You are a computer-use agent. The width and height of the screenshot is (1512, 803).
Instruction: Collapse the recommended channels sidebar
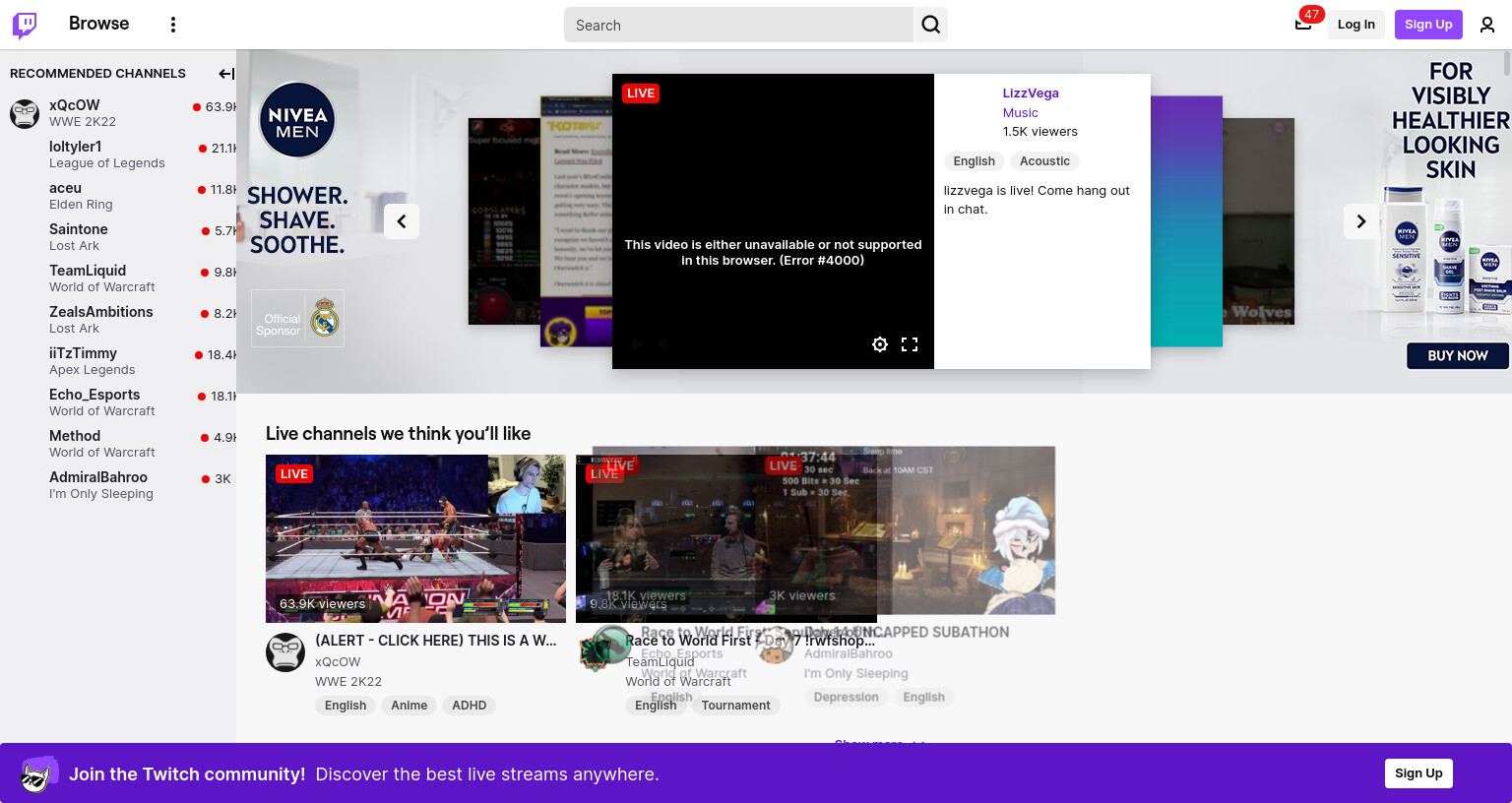coord(226,74)
